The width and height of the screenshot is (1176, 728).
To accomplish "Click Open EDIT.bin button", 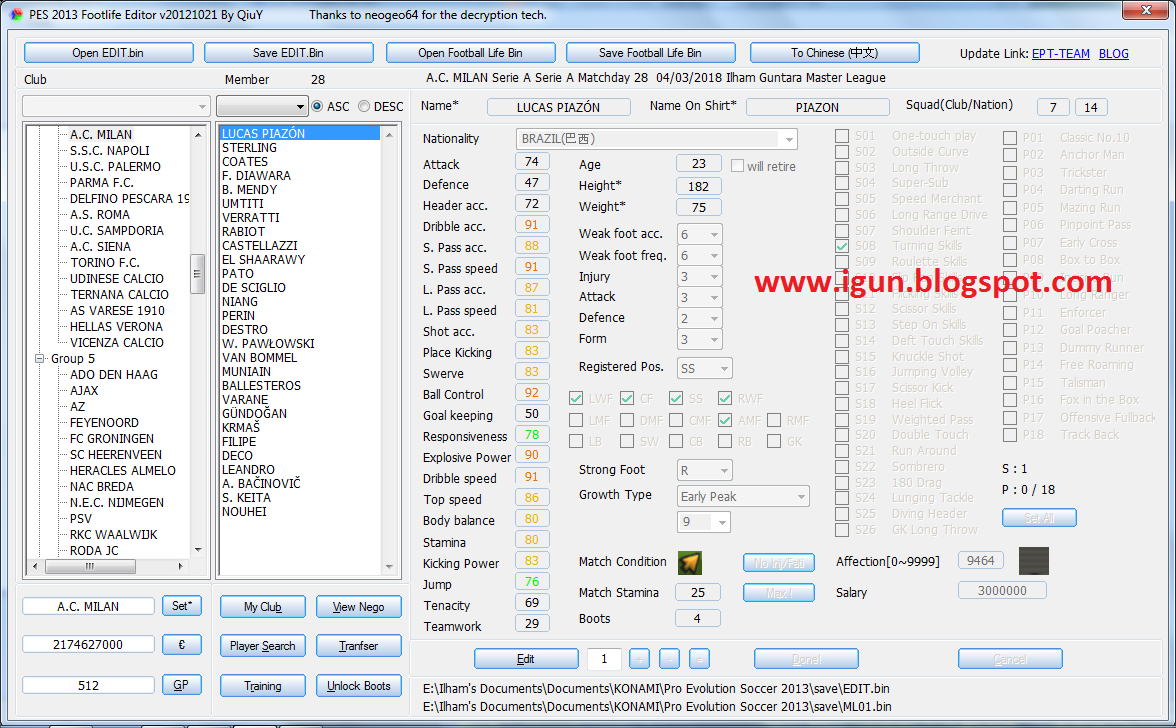I will (x=109, y=52).
